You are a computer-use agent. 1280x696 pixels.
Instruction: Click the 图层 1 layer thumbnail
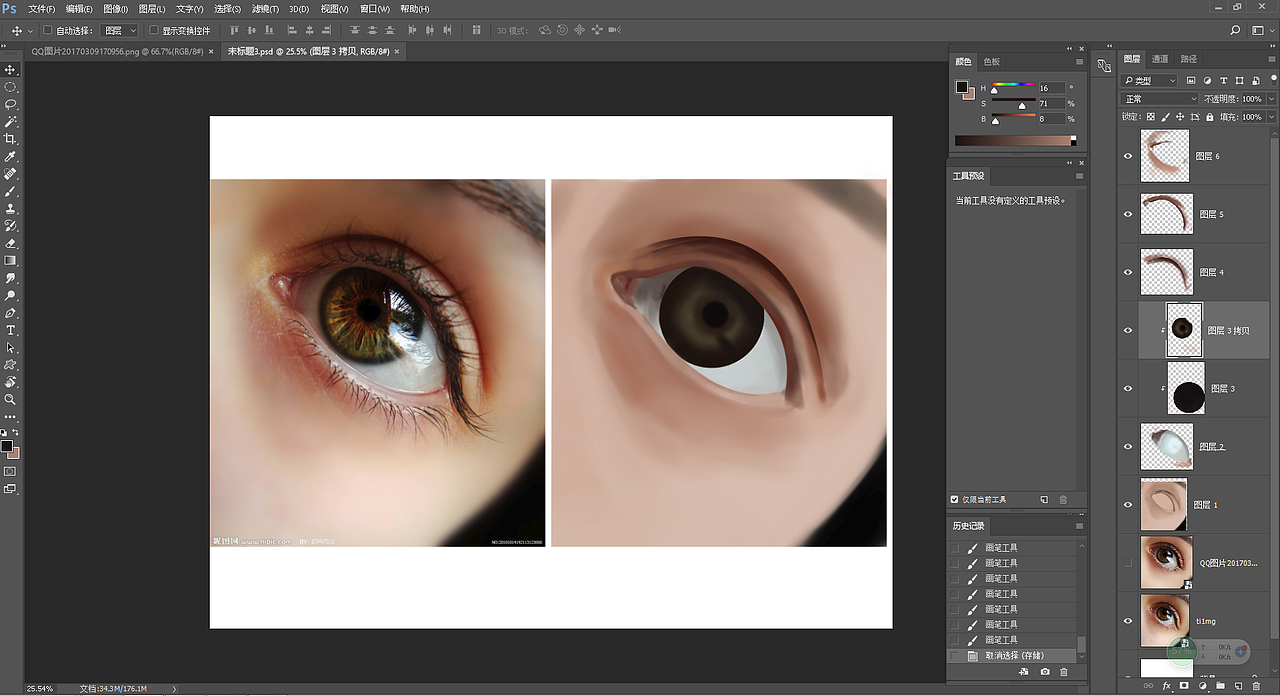[x=1163, y=504]
